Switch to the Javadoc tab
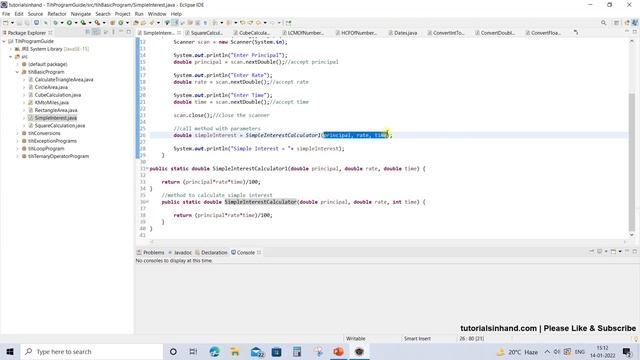The height and width of the screenshot is (360, 640). coord(180,253)
